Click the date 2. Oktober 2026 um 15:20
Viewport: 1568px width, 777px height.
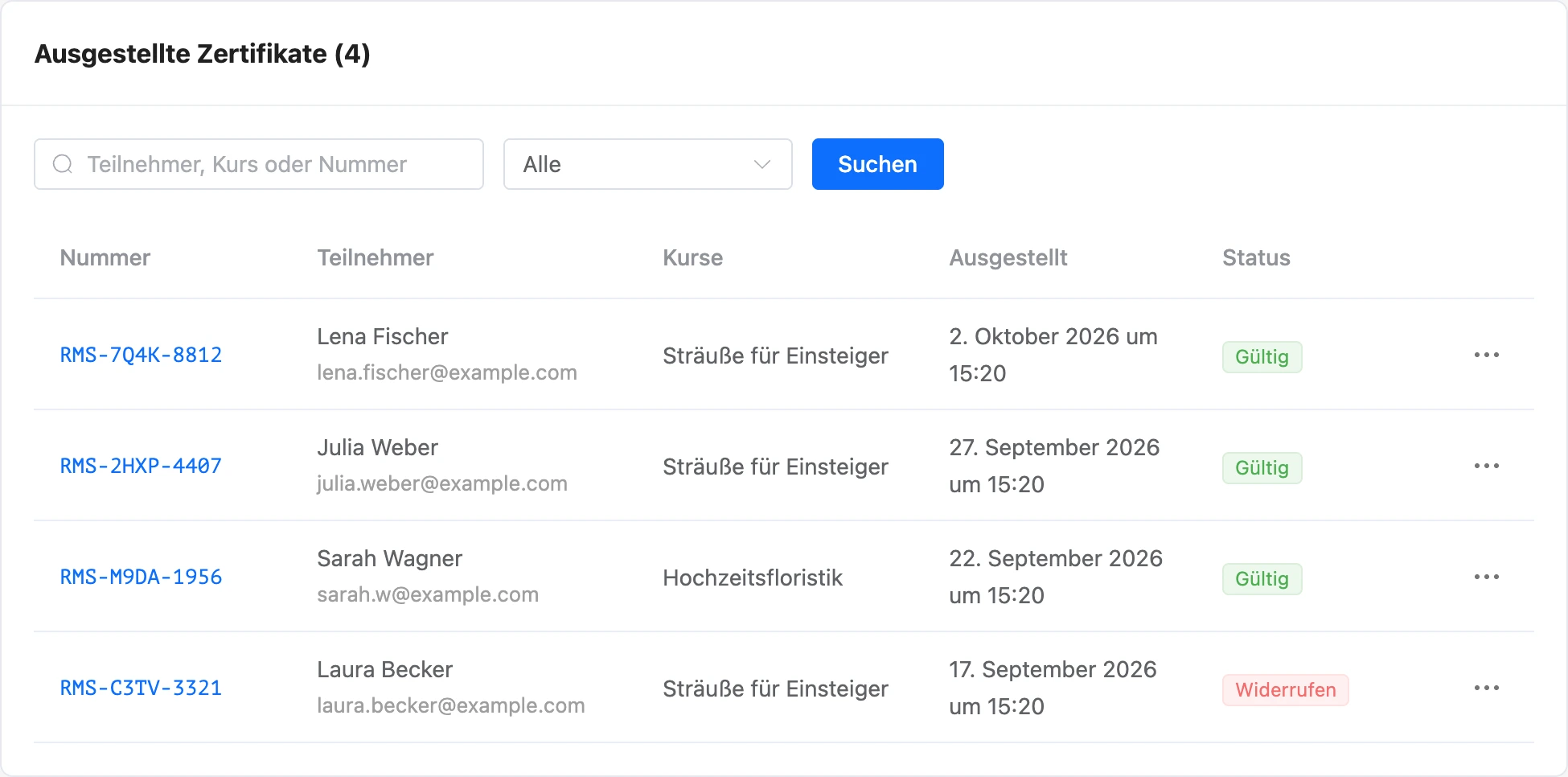point(1053,355)
